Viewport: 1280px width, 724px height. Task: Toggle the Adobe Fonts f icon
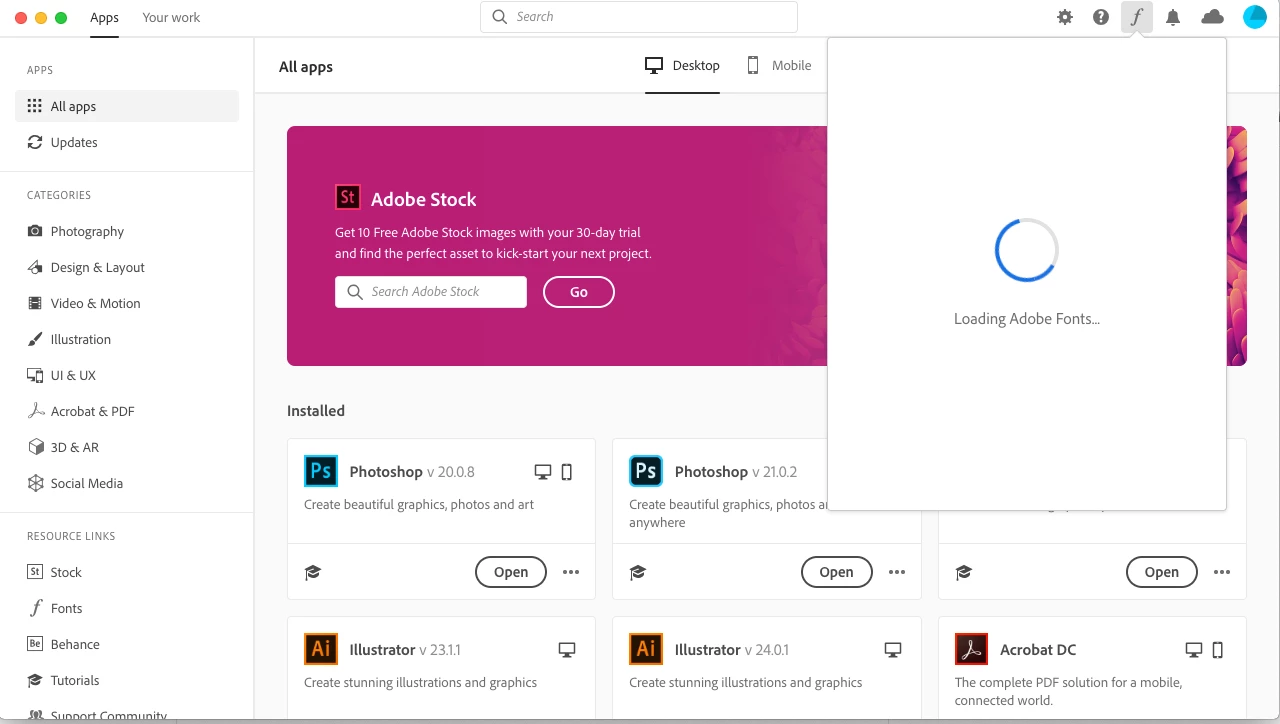pyautogui.click(x=1137, y=17)
